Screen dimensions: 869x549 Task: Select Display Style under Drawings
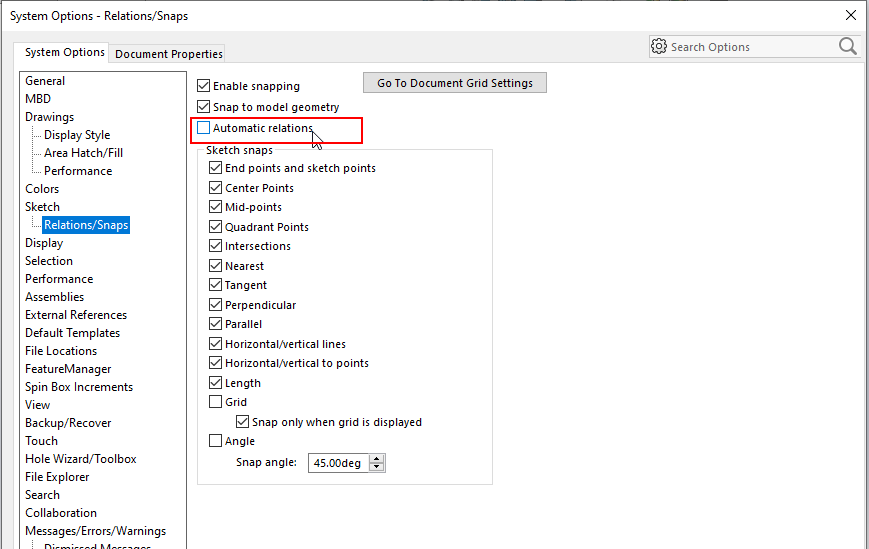click(77, 135)
